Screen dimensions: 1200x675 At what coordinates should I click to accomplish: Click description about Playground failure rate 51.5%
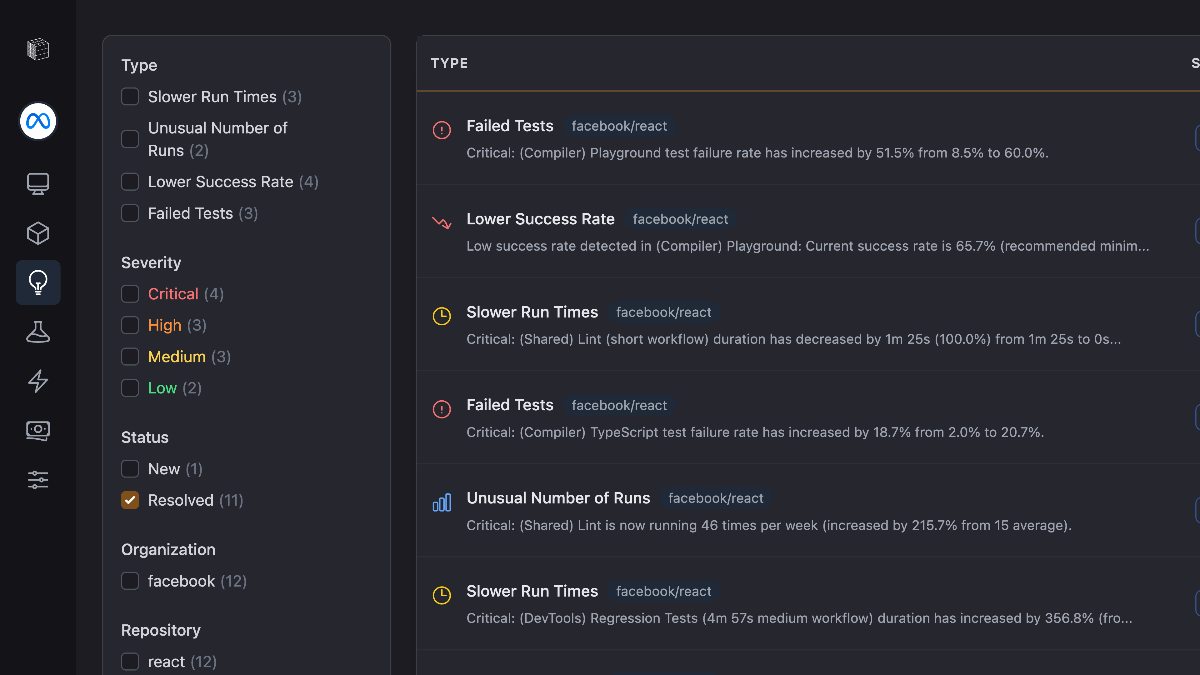757,153
